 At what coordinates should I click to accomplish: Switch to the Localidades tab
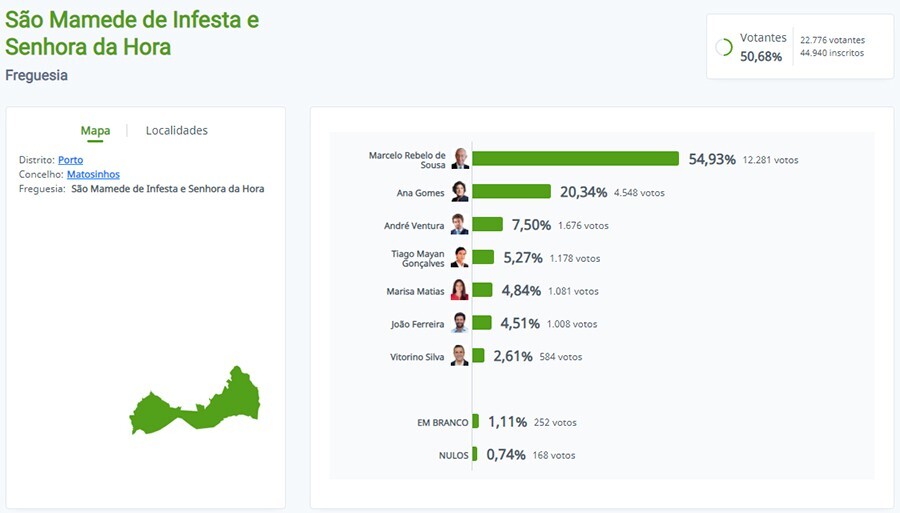click(x=177, y=131)
